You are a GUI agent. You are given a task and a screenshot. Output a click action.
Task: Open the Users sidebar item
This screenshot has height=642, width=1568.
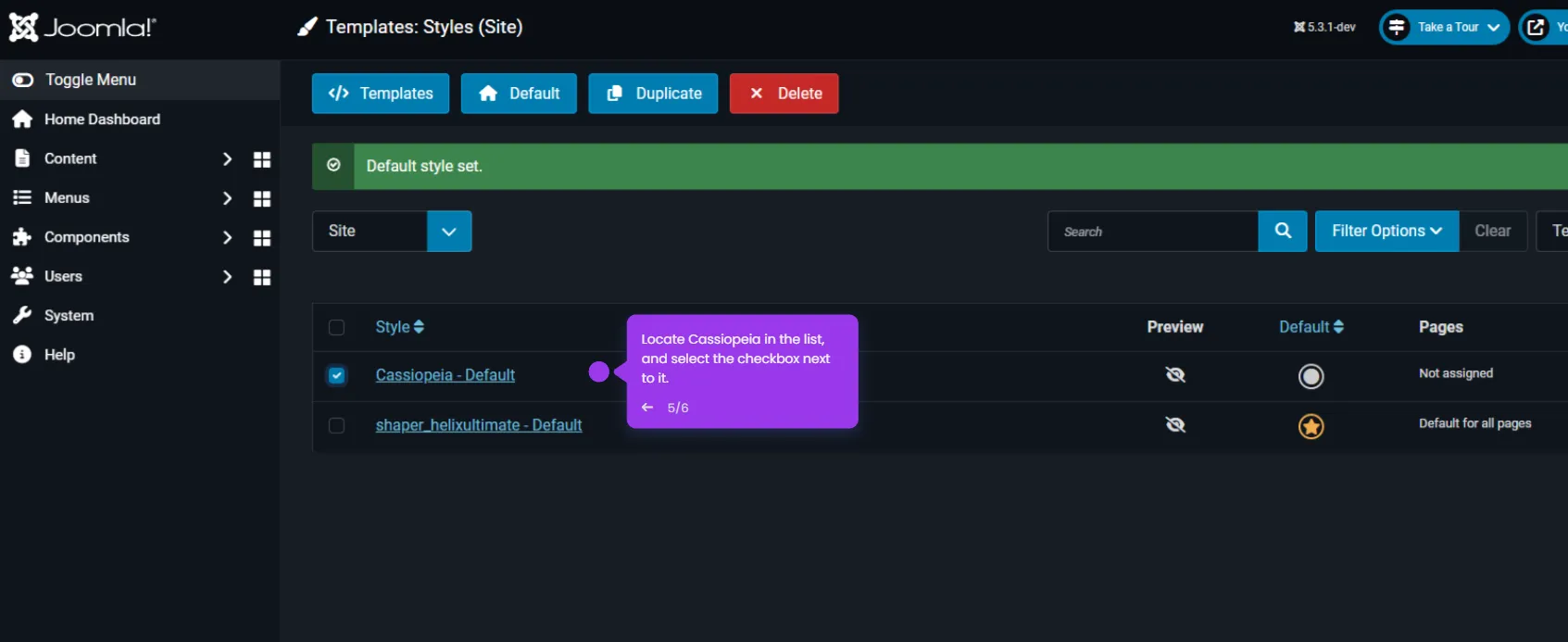(63, 276)
